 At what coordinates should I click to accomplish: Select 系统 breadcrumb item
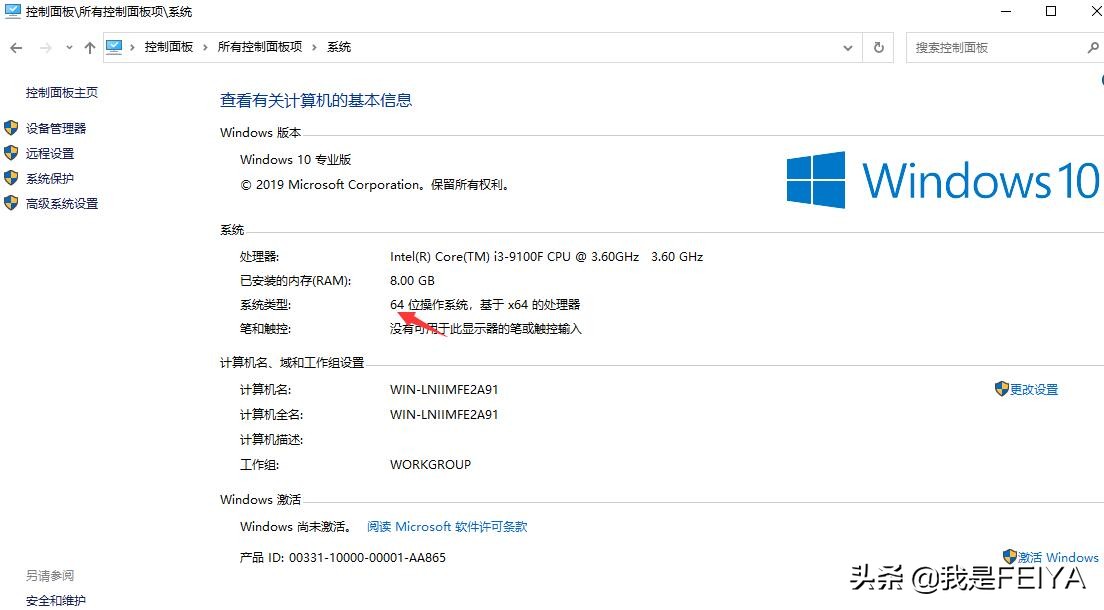pos(339,47)
